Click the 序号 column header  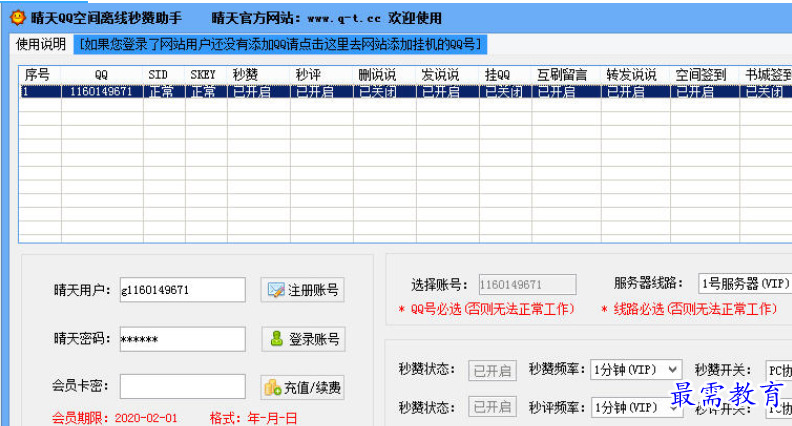click(40, 75)
